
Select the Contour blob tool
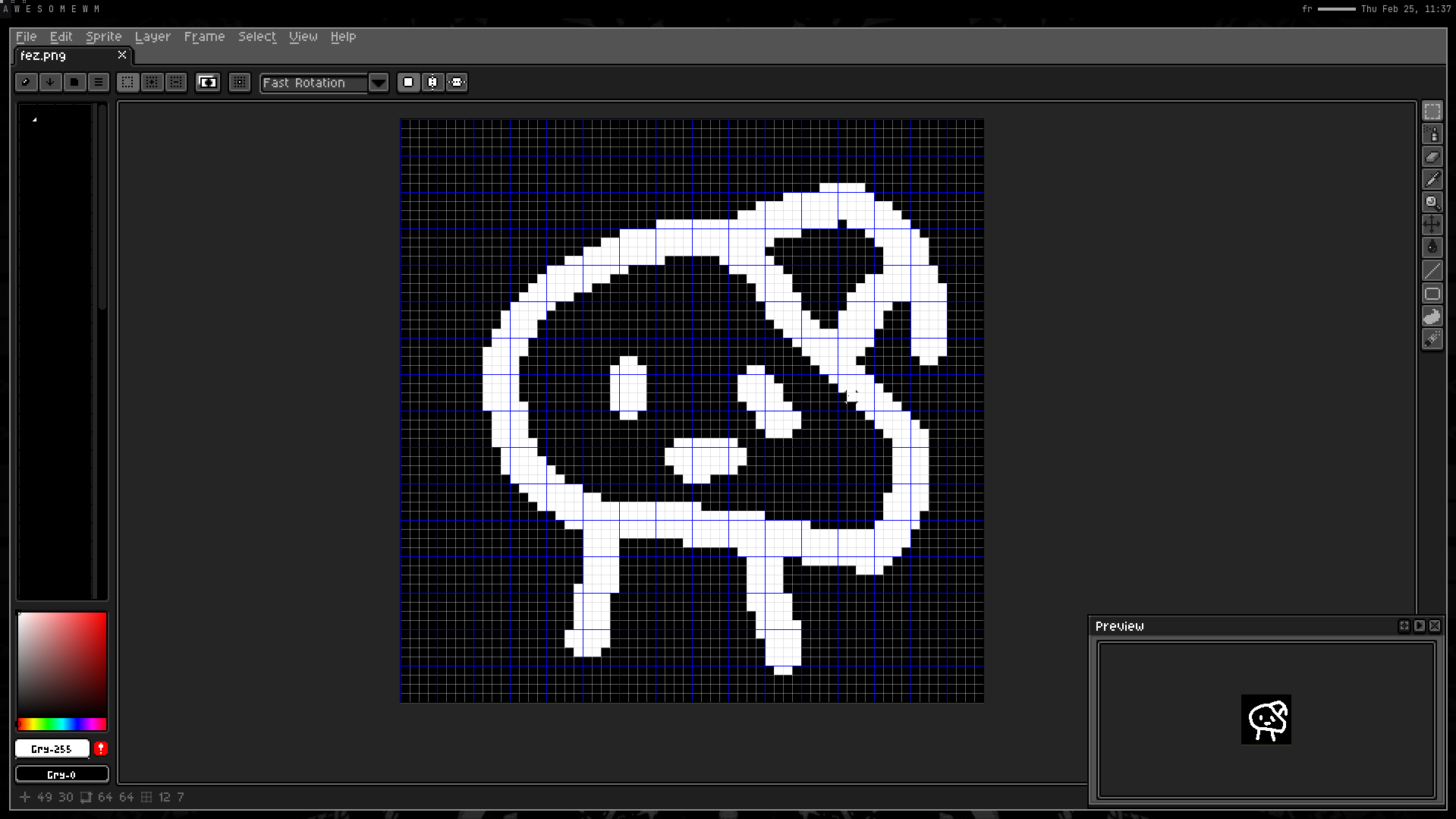click(x=1432, y=317)
